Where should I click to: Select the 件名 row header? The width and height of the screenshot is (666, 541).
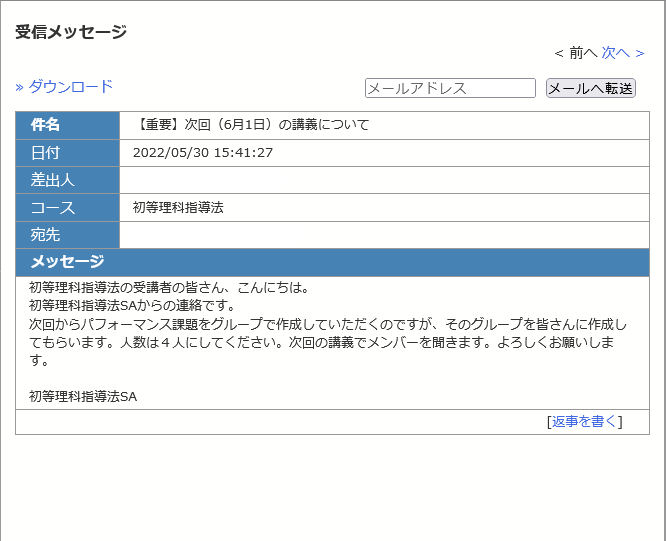[67, 125]
